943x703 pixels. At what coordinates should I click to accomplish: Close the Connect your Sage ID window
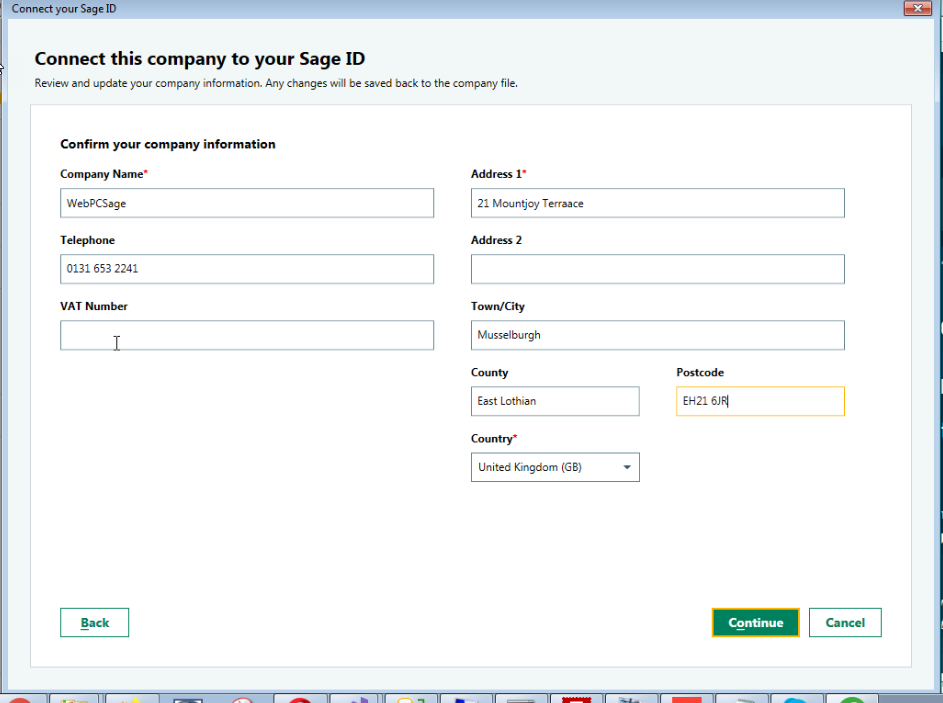click(918, 8)
